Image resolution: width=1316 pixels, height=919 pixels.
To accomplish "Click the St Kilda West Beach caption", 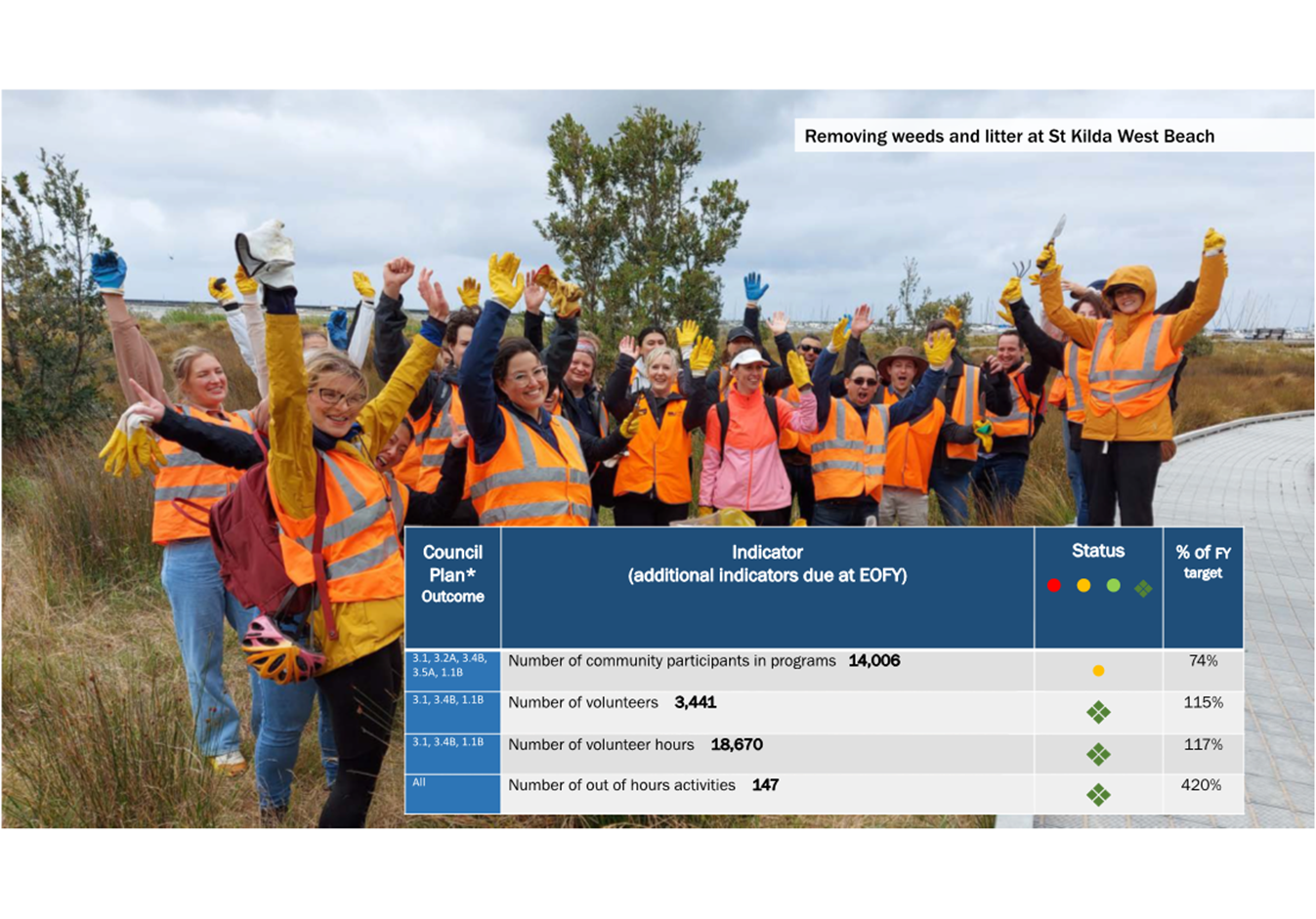I will coord(1008,137).
